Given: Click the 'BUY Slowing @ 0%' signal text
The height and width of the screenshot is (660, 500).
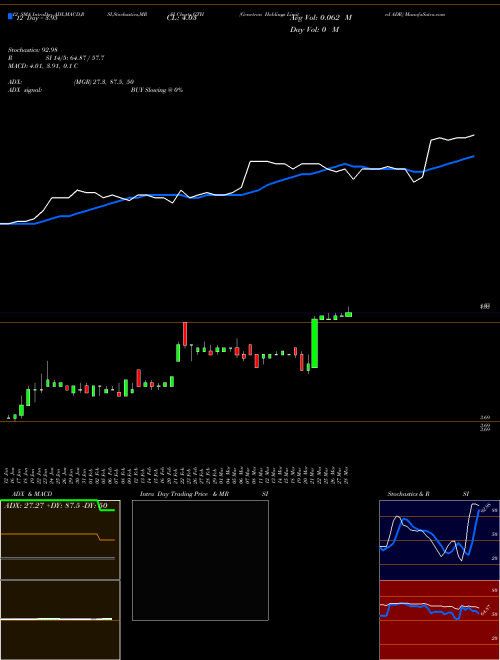Looking at the screenshot, I should [157, 90].
